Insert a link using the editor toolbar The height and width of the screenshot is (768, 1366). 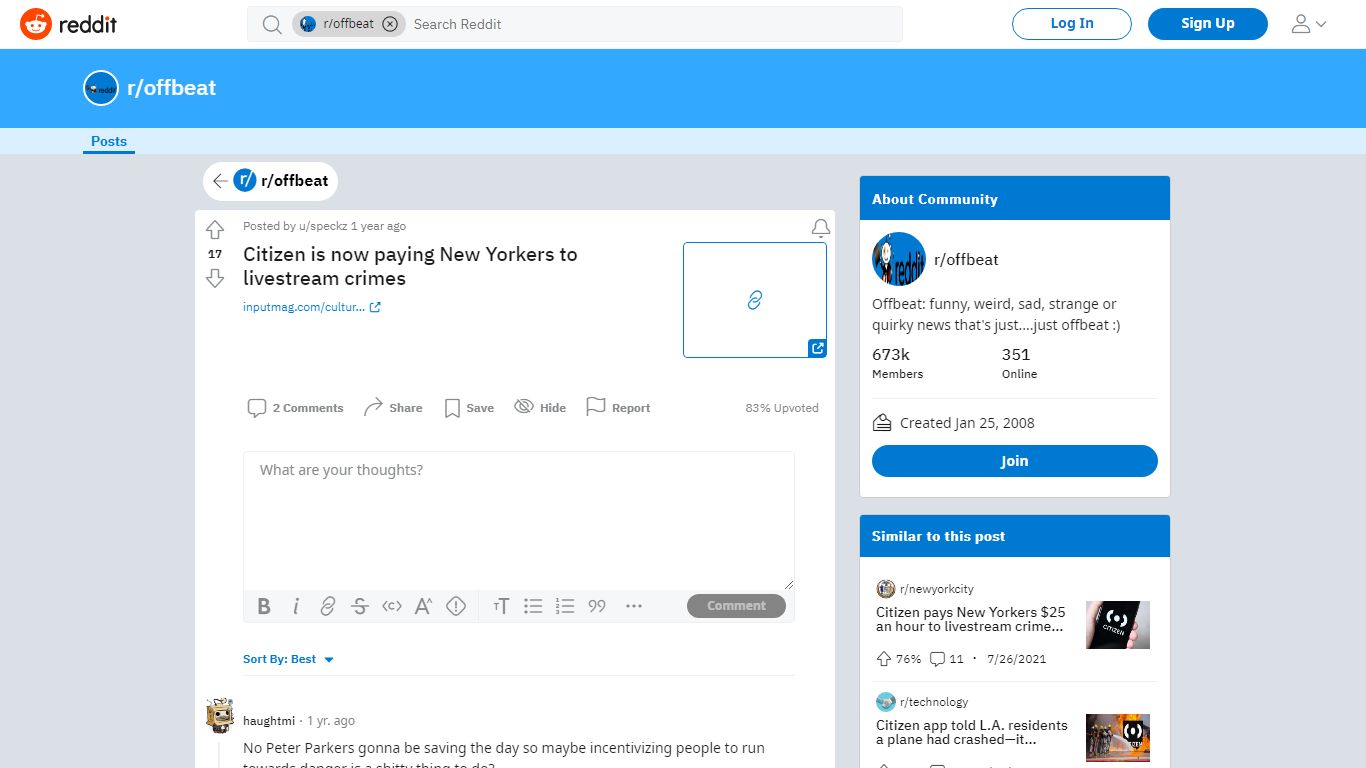(x=328, y=606)
